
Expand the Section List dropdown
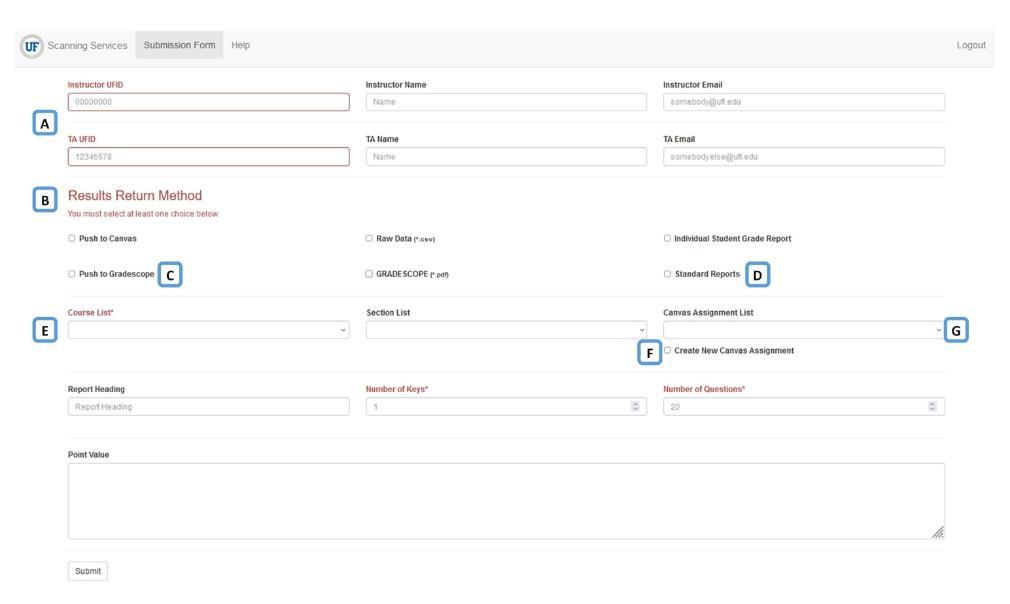click(506, 330)
